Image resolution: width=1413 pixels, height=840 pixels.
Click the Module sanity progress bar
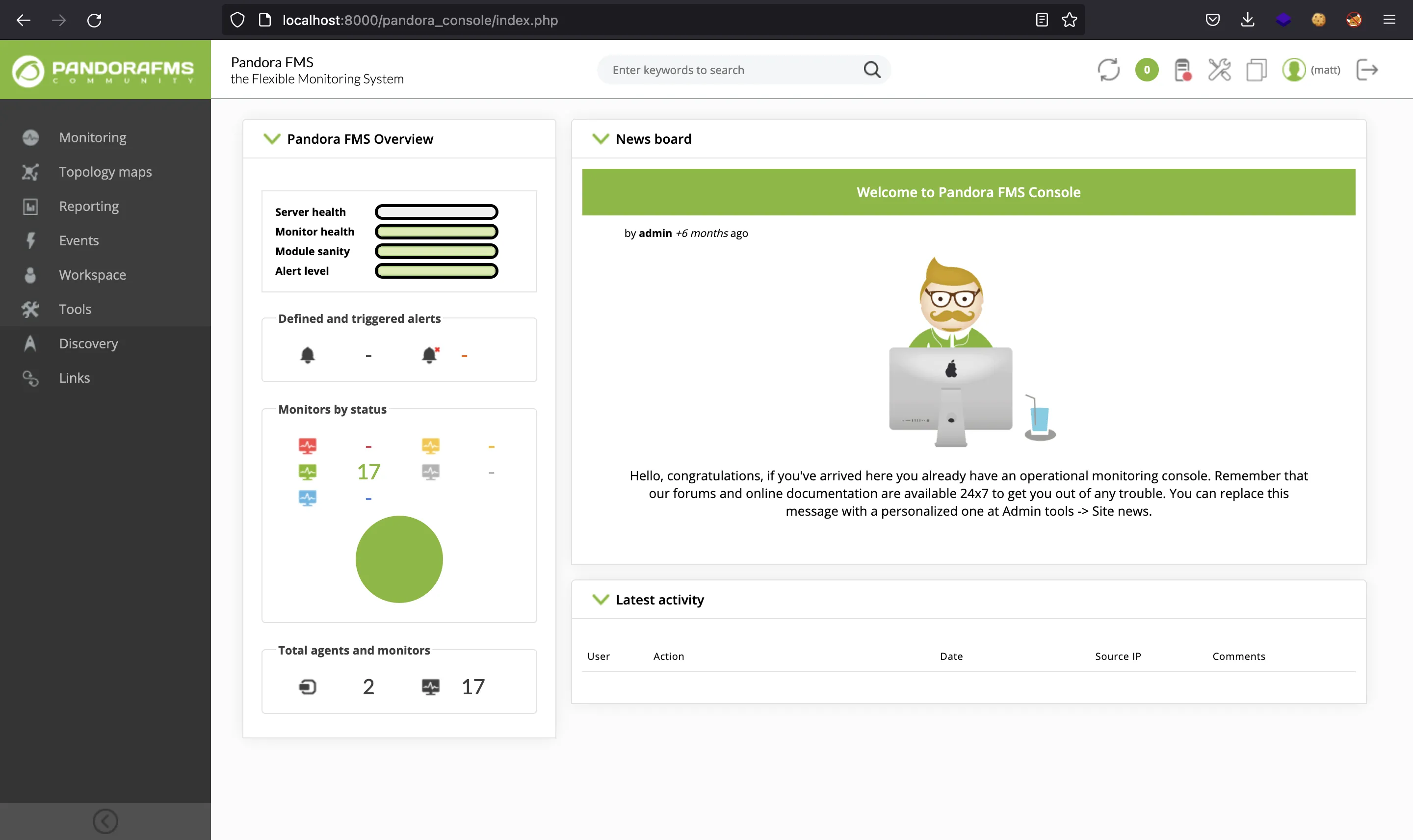(436, 251)
